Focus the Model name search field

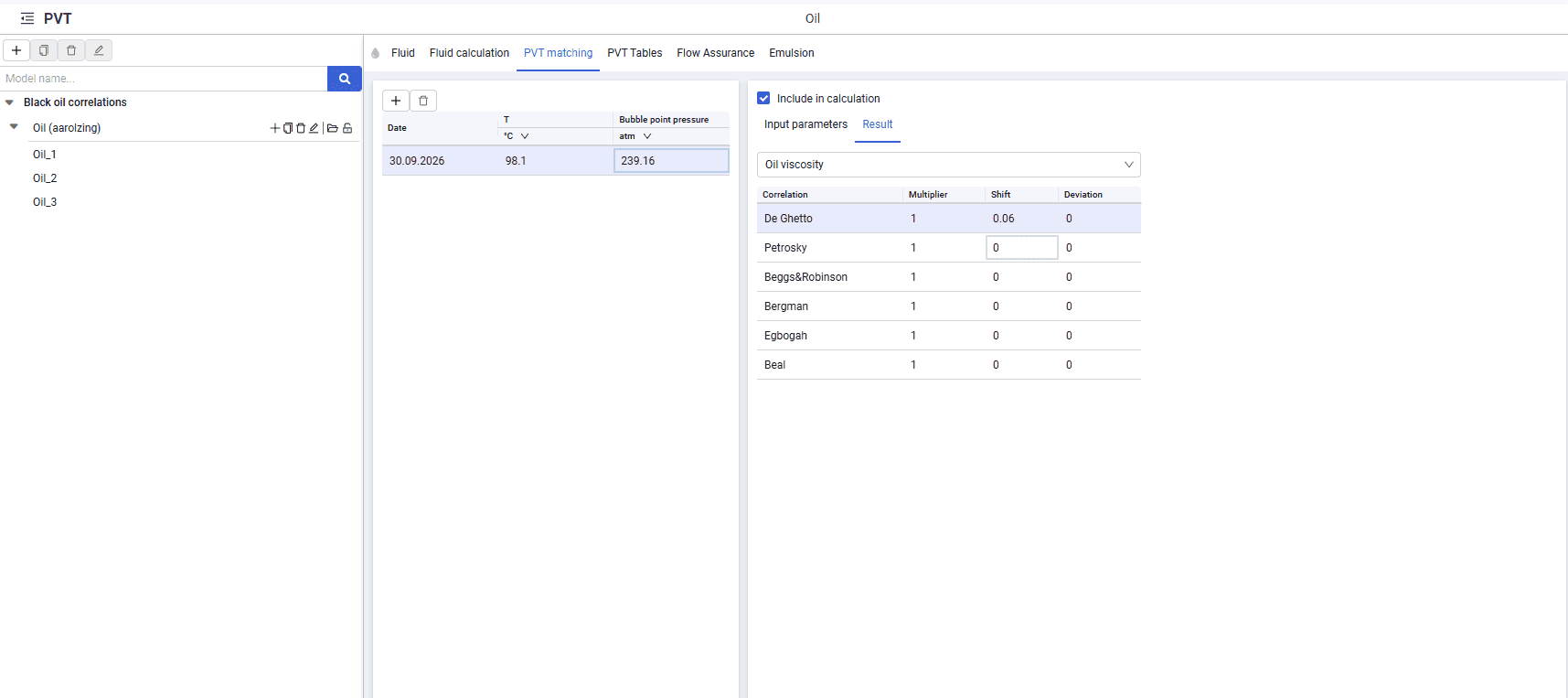coord(165,79)
